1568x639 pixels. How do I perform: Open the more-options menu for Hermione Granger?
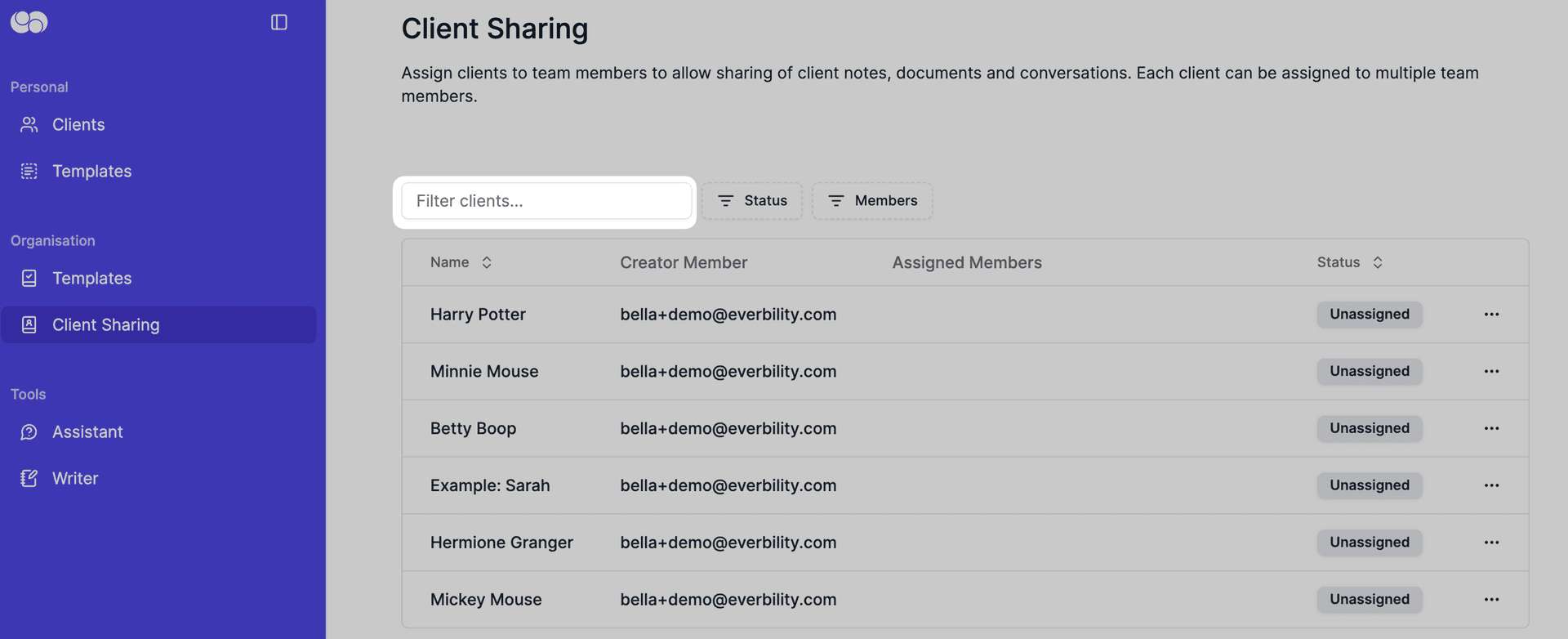1491,543
